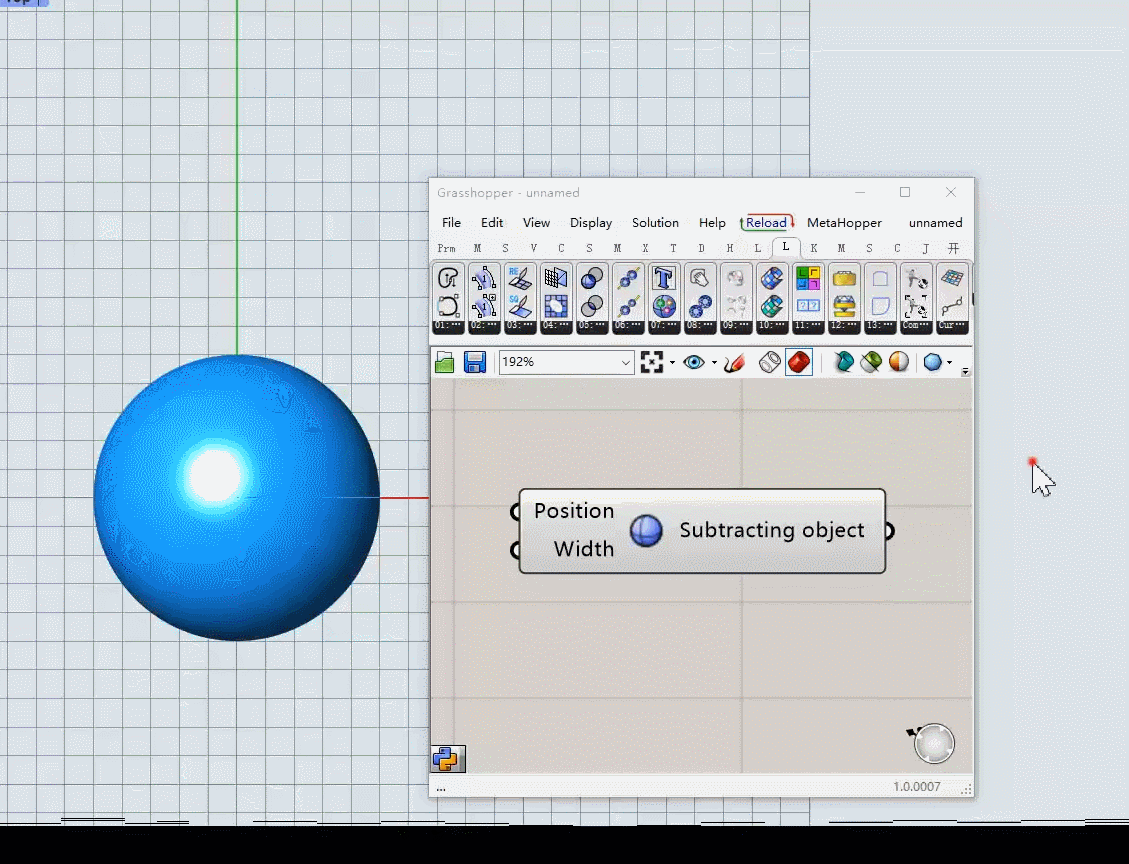Select the grid projected onto plane icon

[556, 278]
